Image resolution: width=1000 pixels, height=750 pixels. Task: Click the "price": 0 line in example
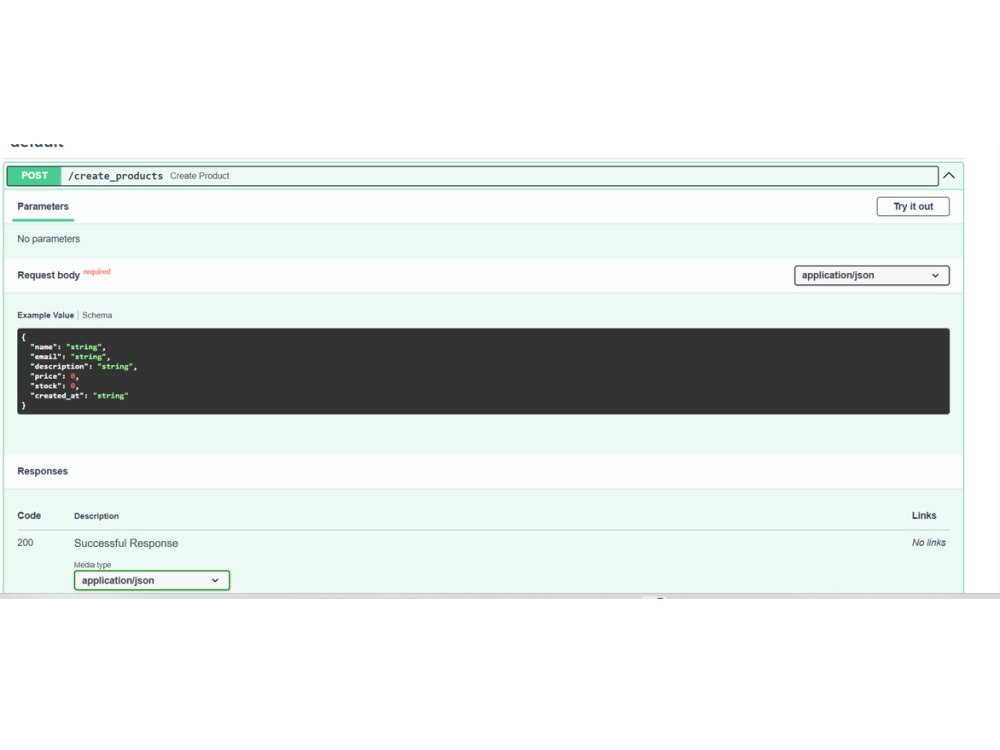(54, 376)
